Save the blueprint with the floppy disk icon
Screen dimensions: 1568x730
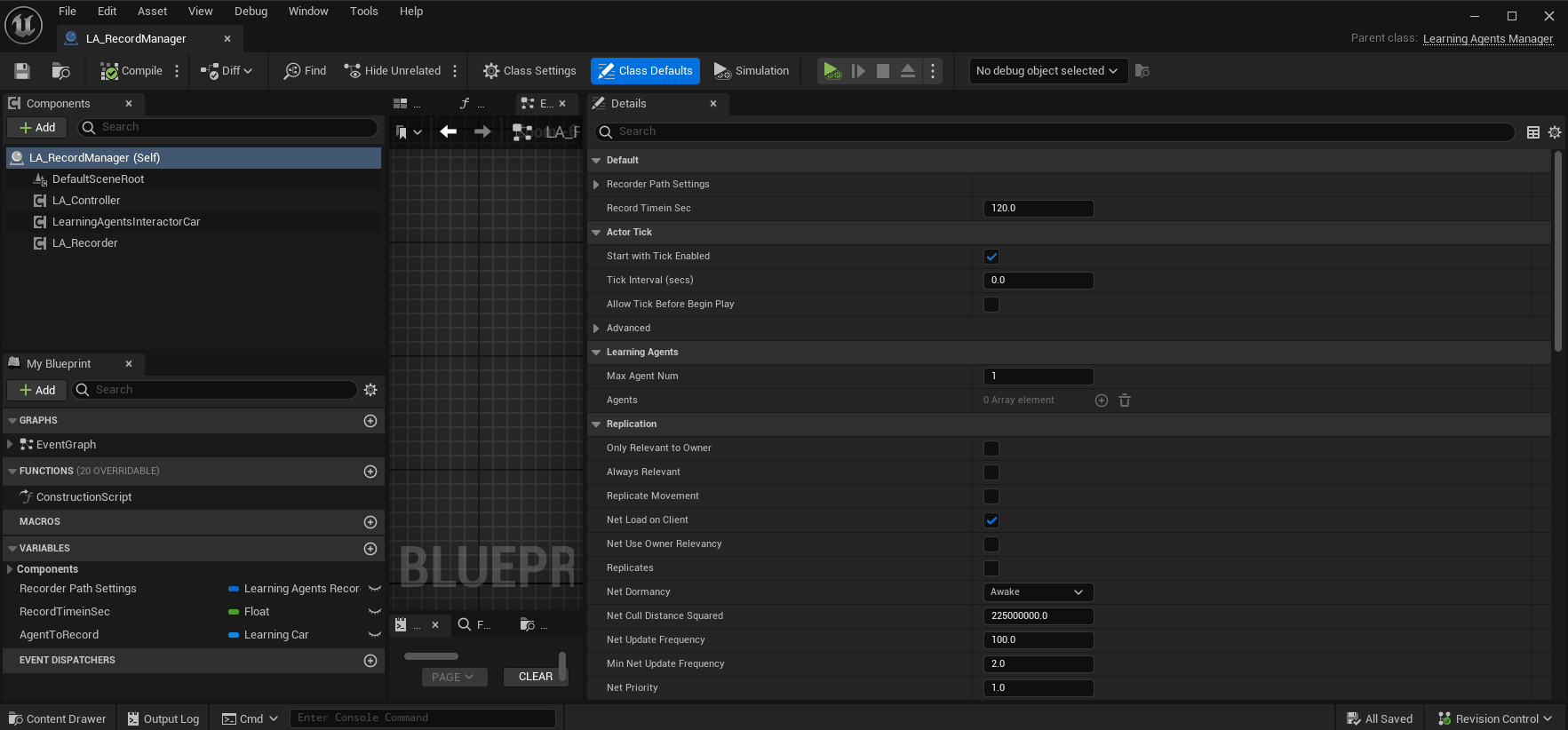tap(23, 71)
